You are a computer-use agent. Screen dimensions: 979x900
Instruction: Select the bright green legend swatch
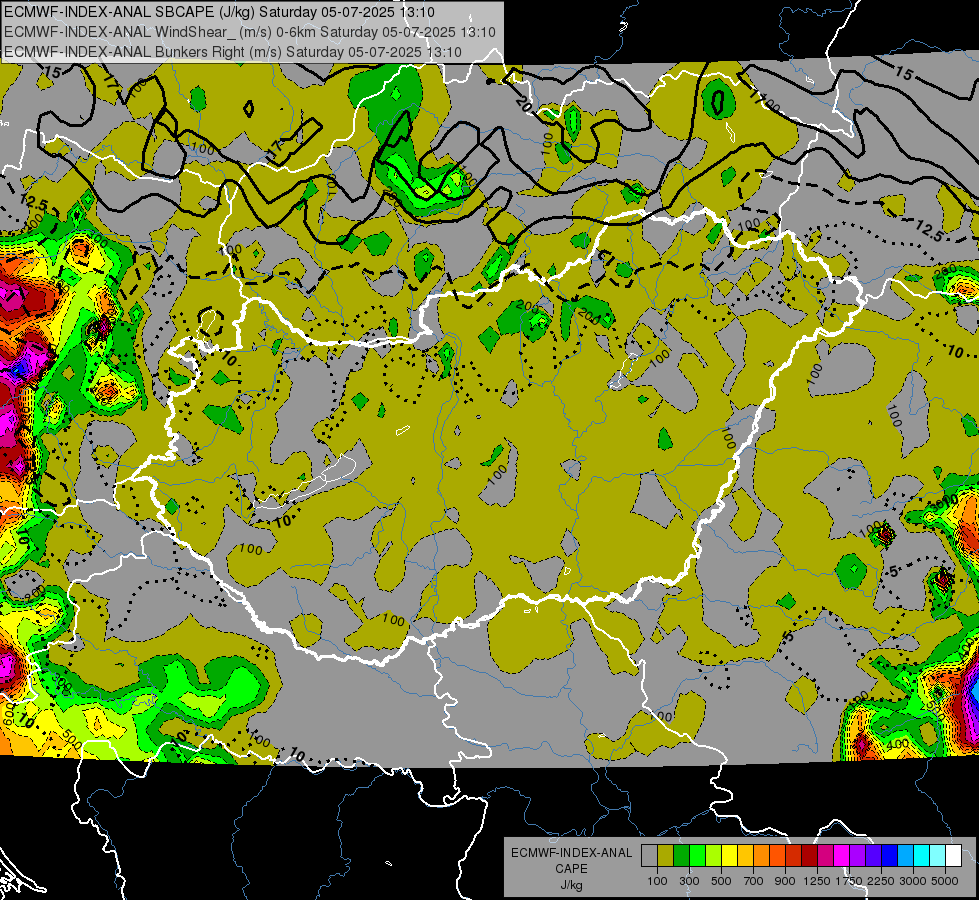pyautogui.click(x=697, y=855)
